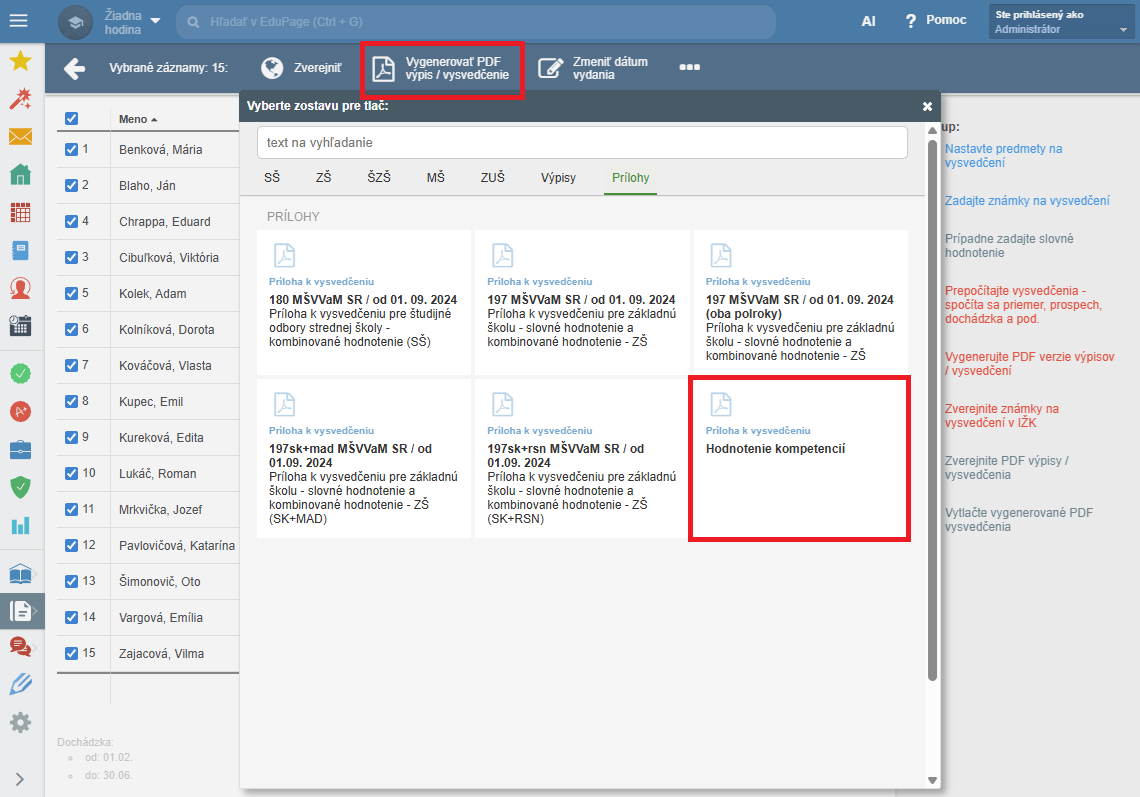This screenshot has height=797, width=1140.
Task: Toggle the select-all checkbox in table header
Action: coord(71,119)
